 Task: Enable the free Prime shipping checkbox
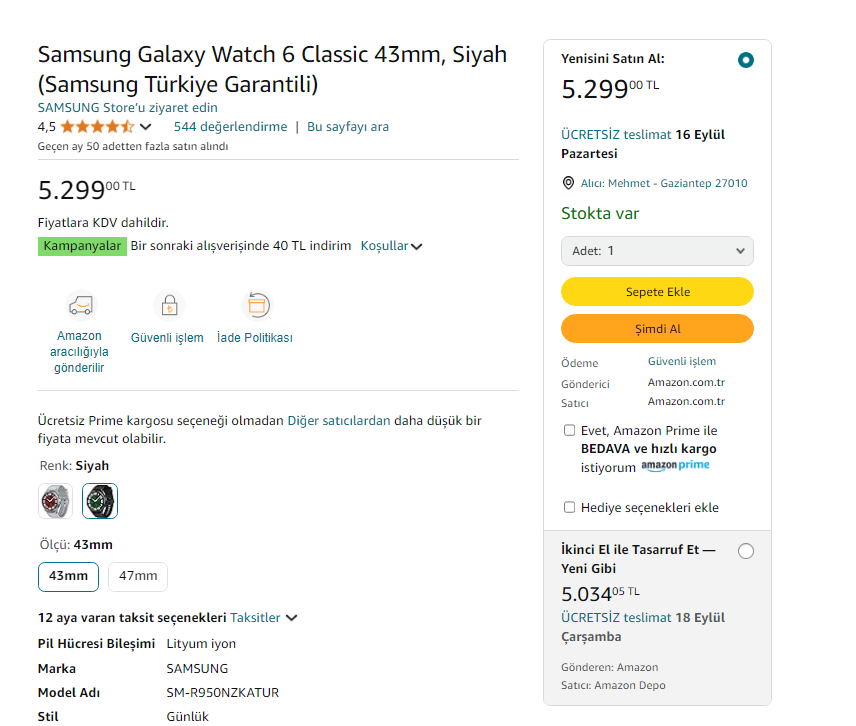[570, 430]
